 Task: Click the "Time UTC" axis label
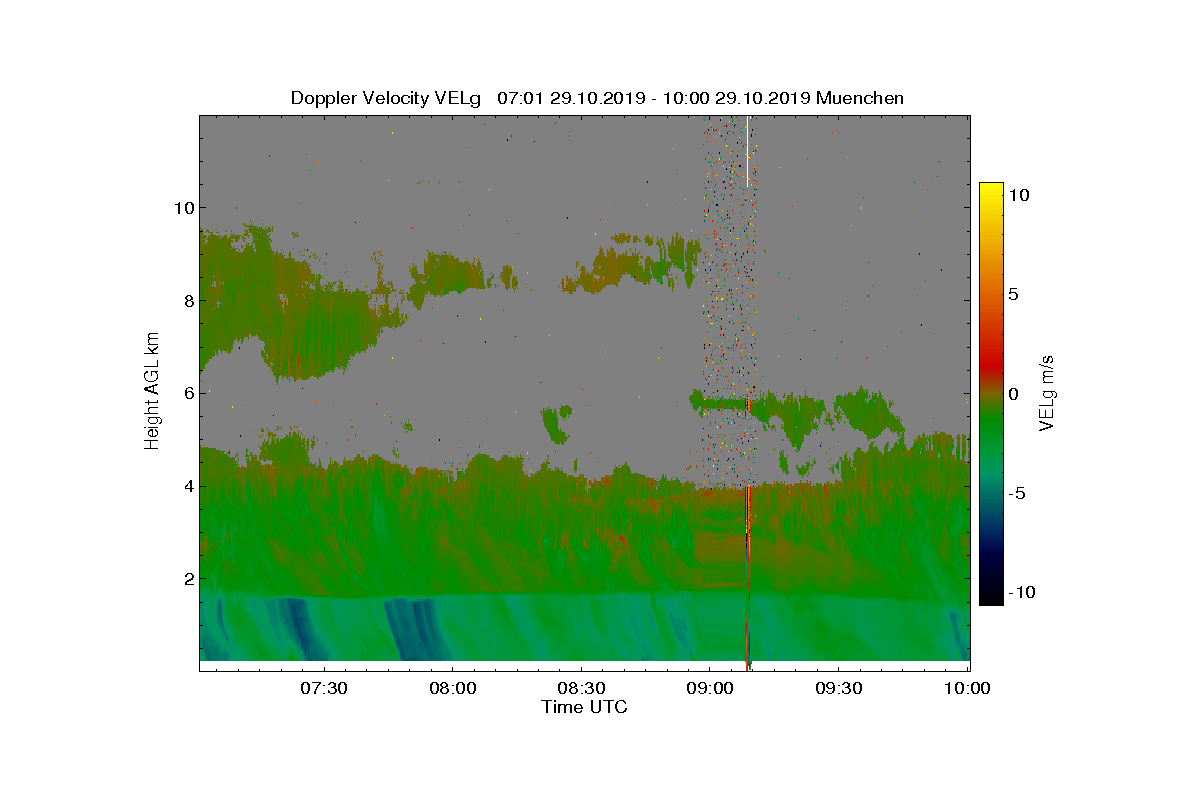pos(585,707)
